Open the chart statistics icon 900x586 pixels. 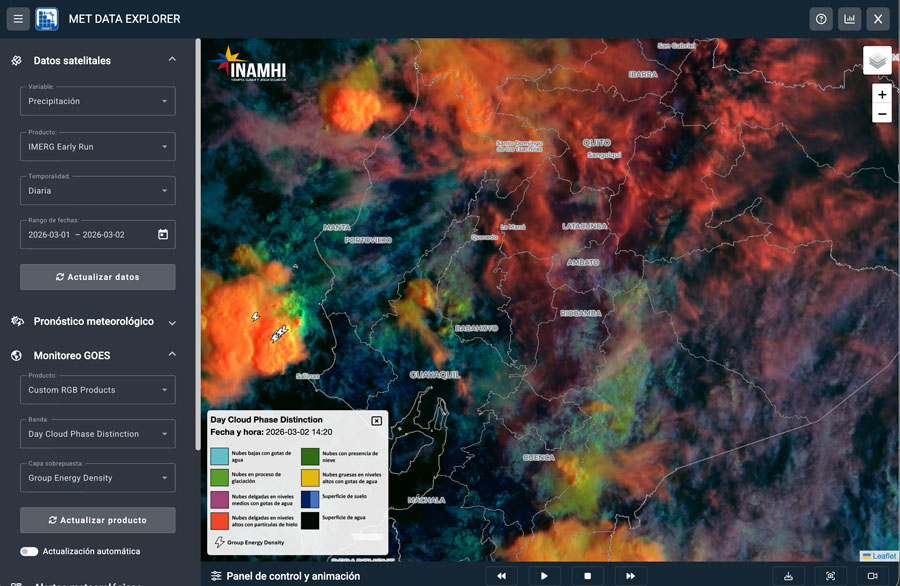(x=849, y=19)
